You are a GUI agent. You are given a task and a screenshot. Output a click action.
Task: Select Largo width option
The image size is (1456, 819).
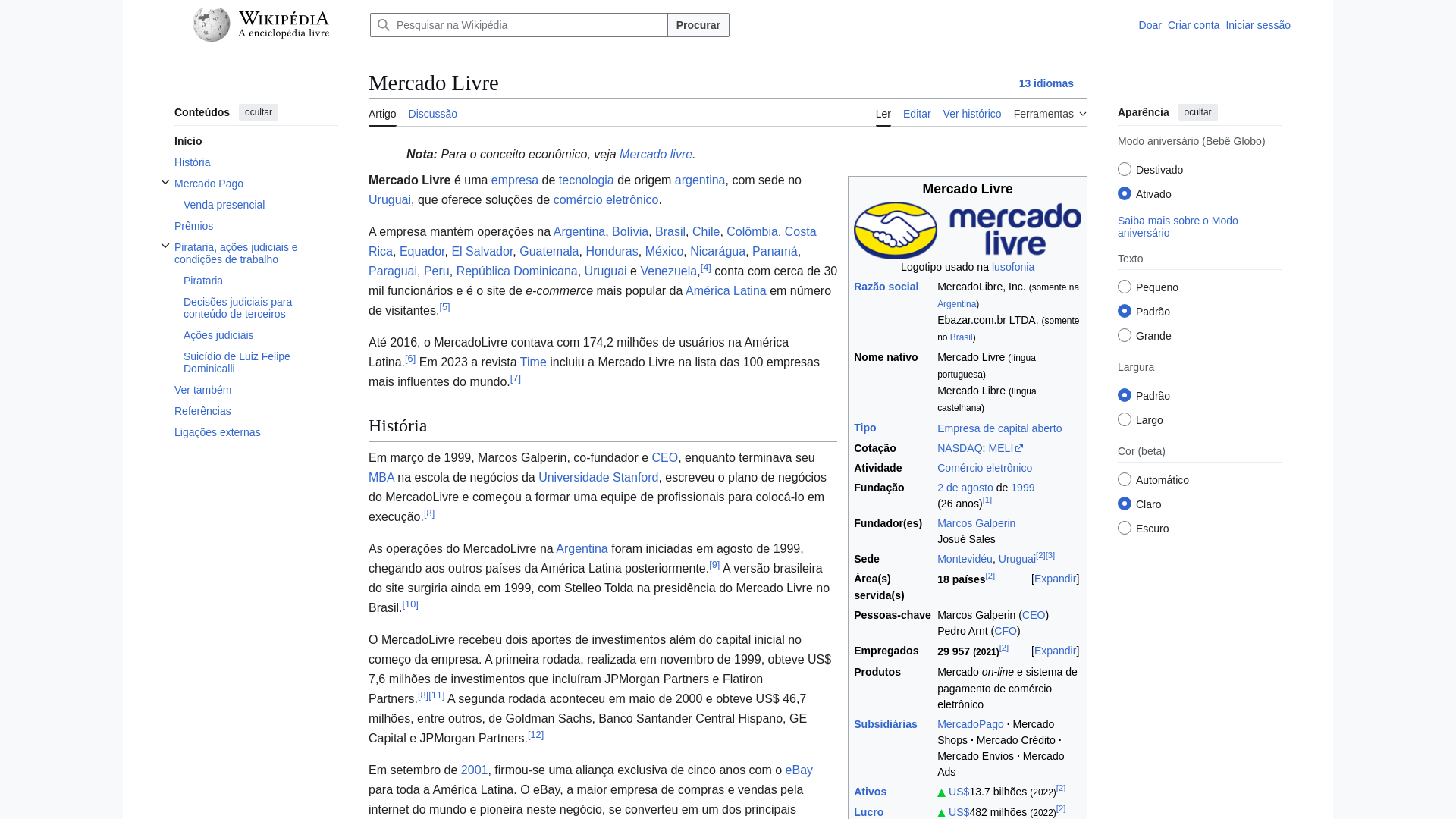1125,419
